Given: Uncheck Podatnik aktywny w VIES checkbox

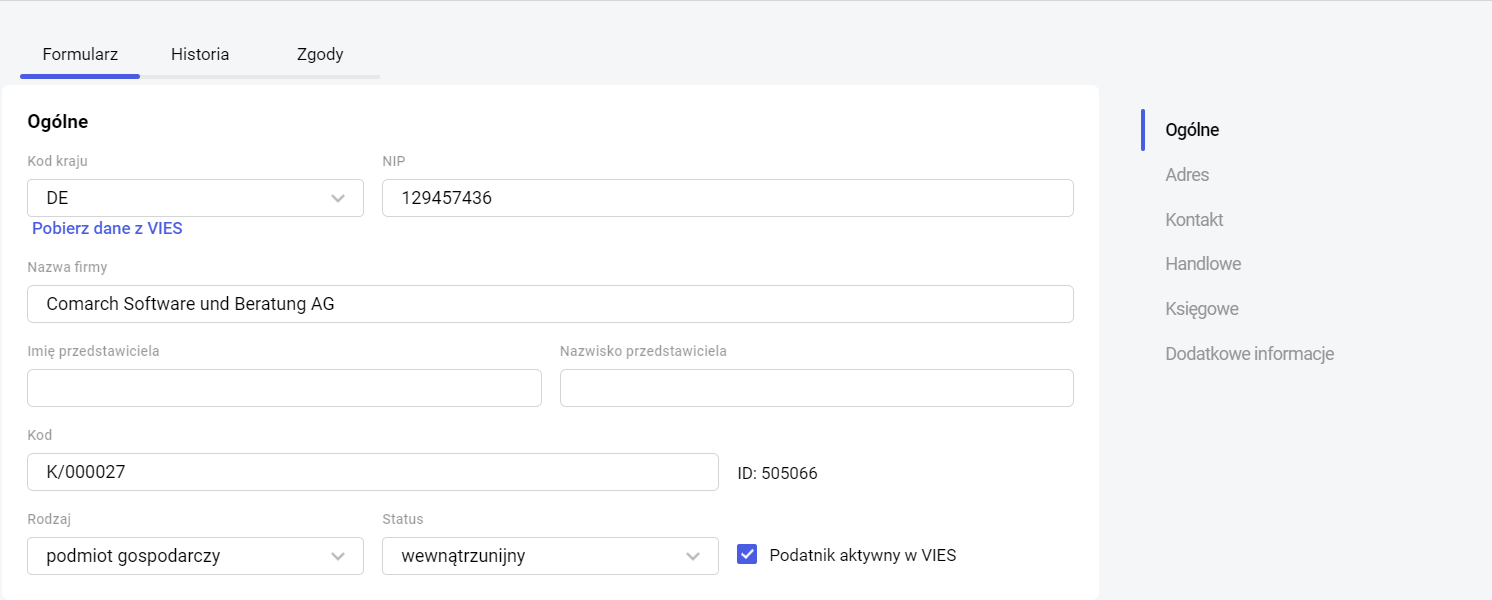Looking at the screenshot, I should pyautogui.click(x=747, y=554).
